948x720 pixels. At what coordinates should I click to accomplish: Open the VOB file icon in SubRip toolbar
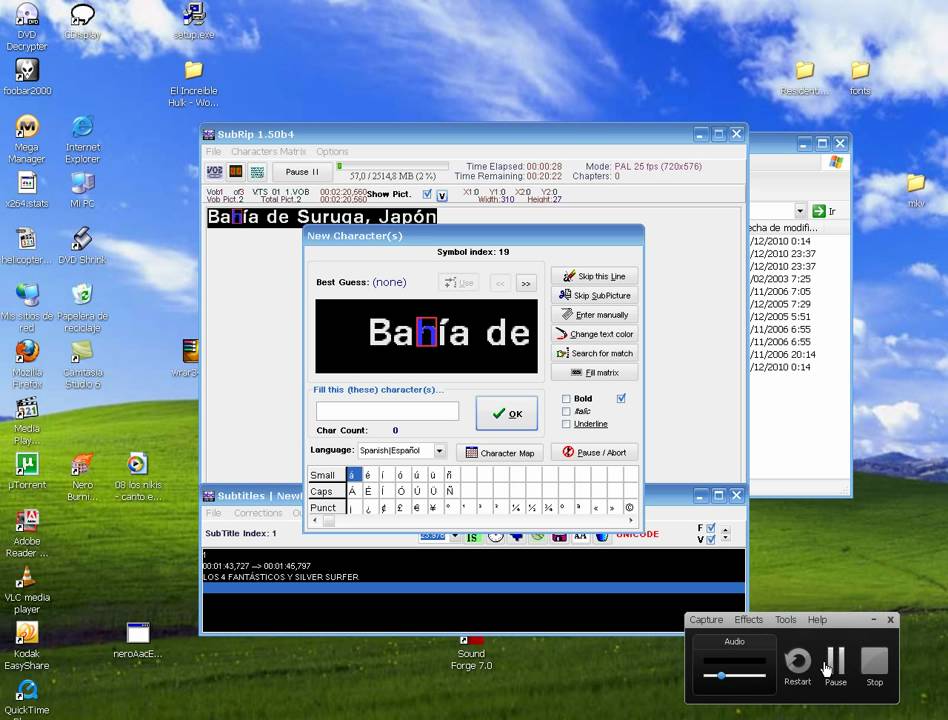[x=215, y=172]
